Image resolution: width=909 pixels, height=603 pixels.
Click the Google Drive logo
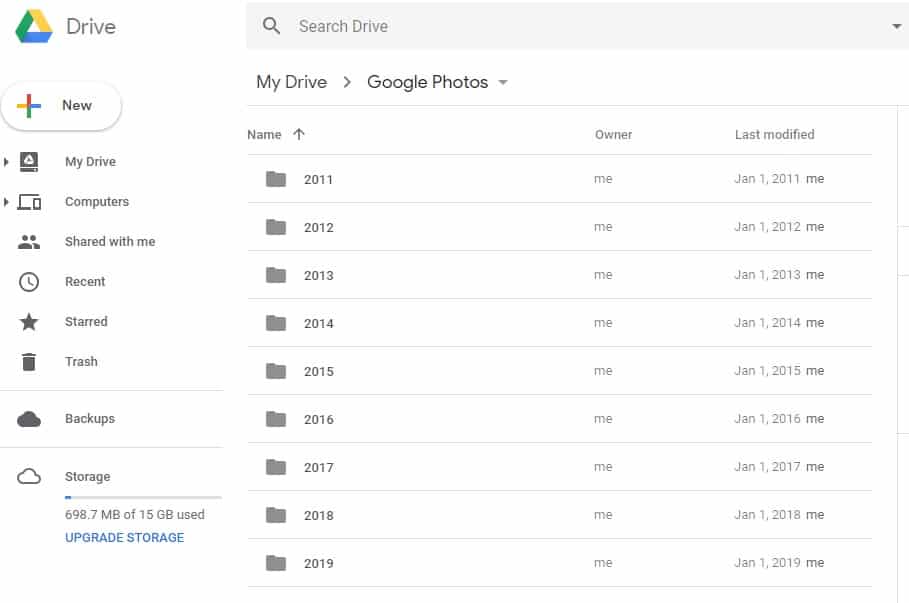[x=34, y=27]
